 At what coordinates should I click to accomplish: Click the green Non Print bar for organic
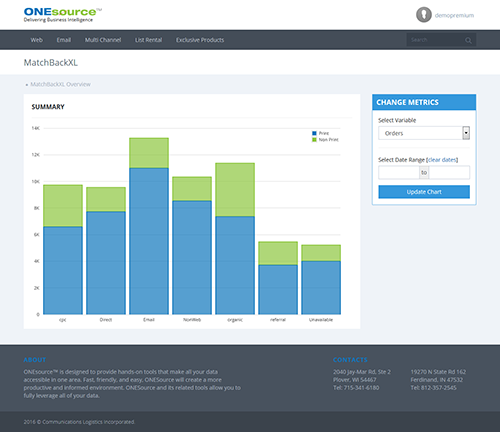click(x=235, y=190)
